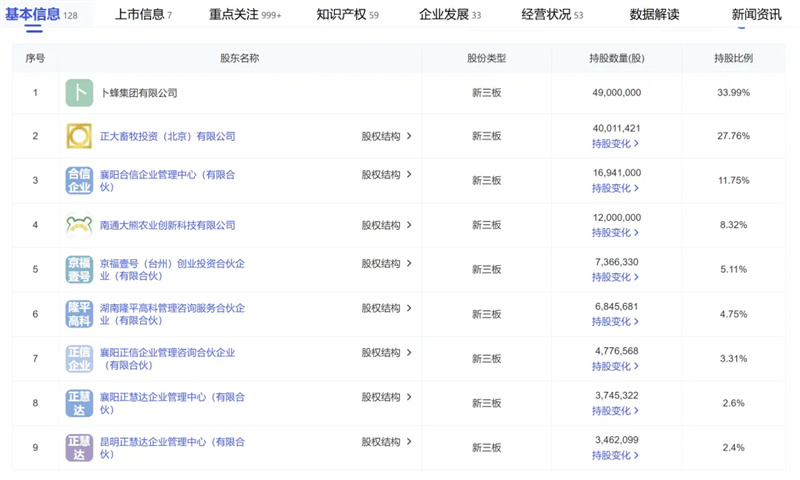Switch to the 上市信息 tab
Screen dimensions: 800x480
tap(143, 15)
